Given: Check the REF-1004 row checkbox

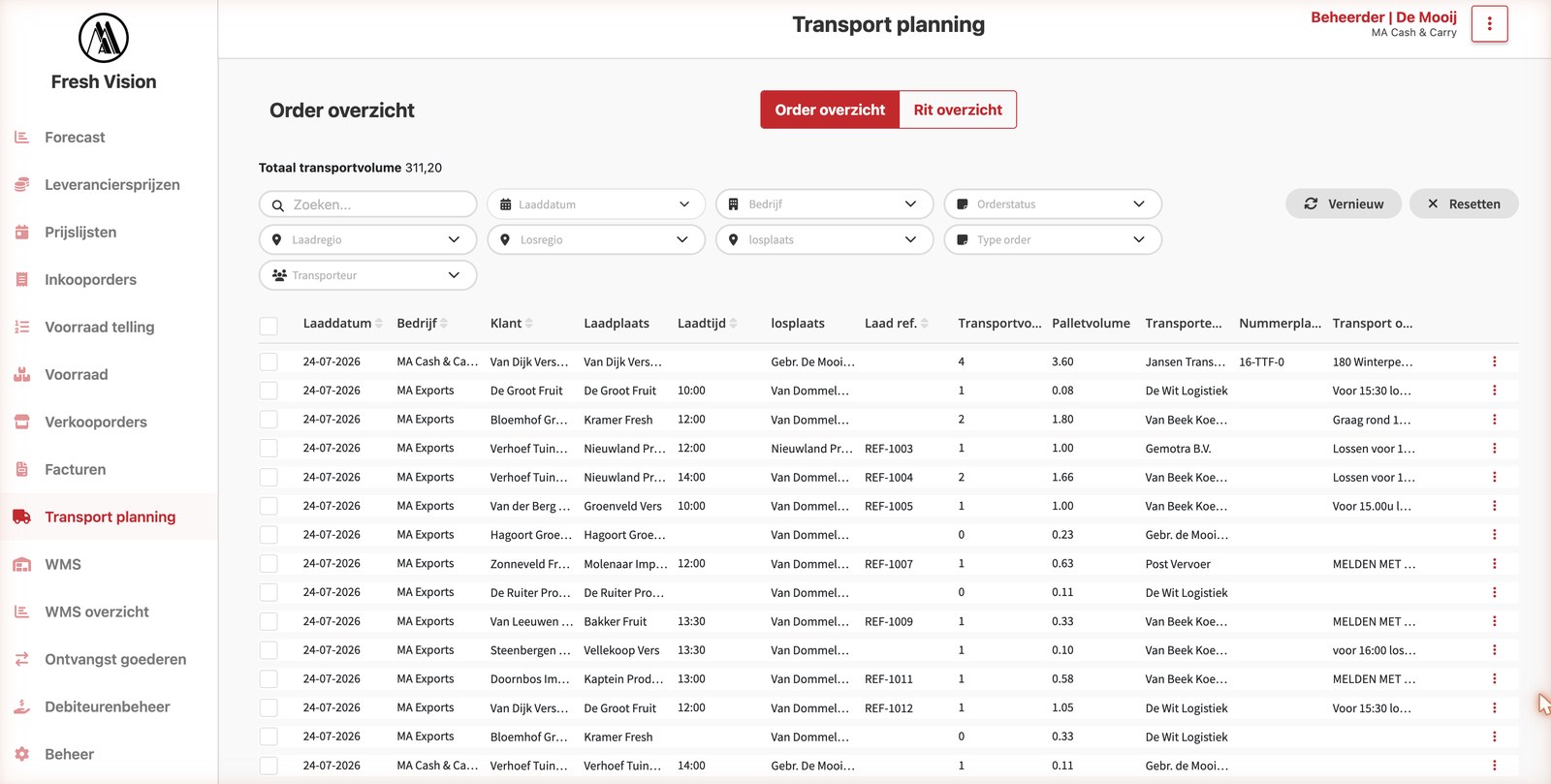Looking at the screenshot, I should [x=269, y=477].
